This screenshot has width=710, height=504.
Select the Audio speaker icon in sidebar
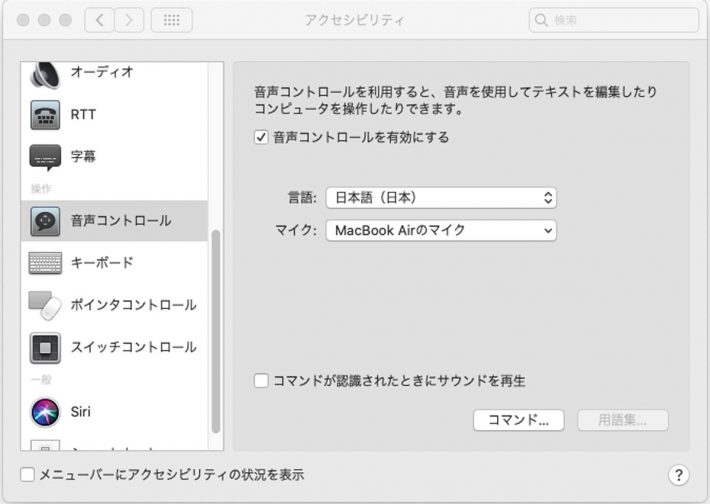pyautogui.click(x=45, y=75)
